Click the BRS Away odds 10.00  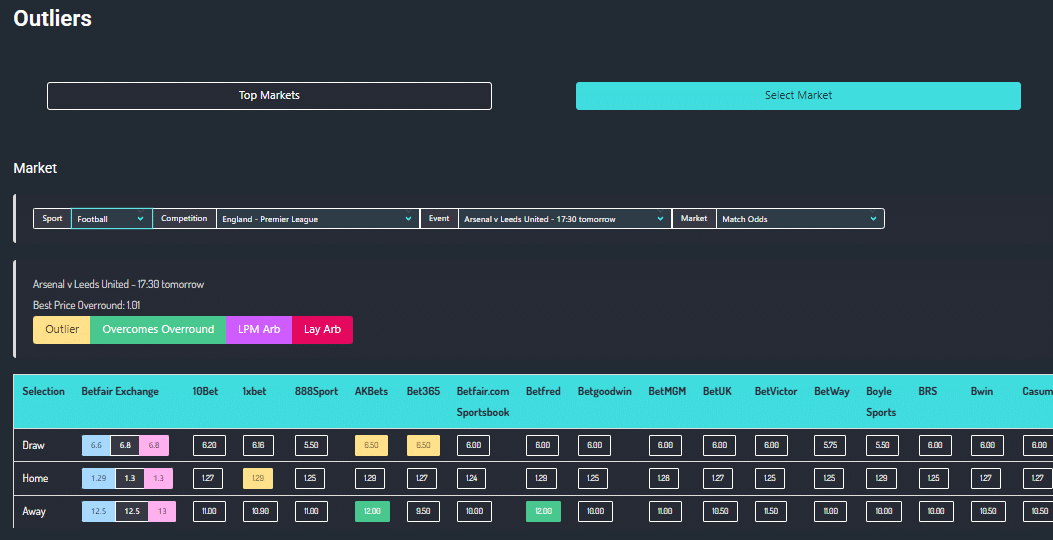936,511
